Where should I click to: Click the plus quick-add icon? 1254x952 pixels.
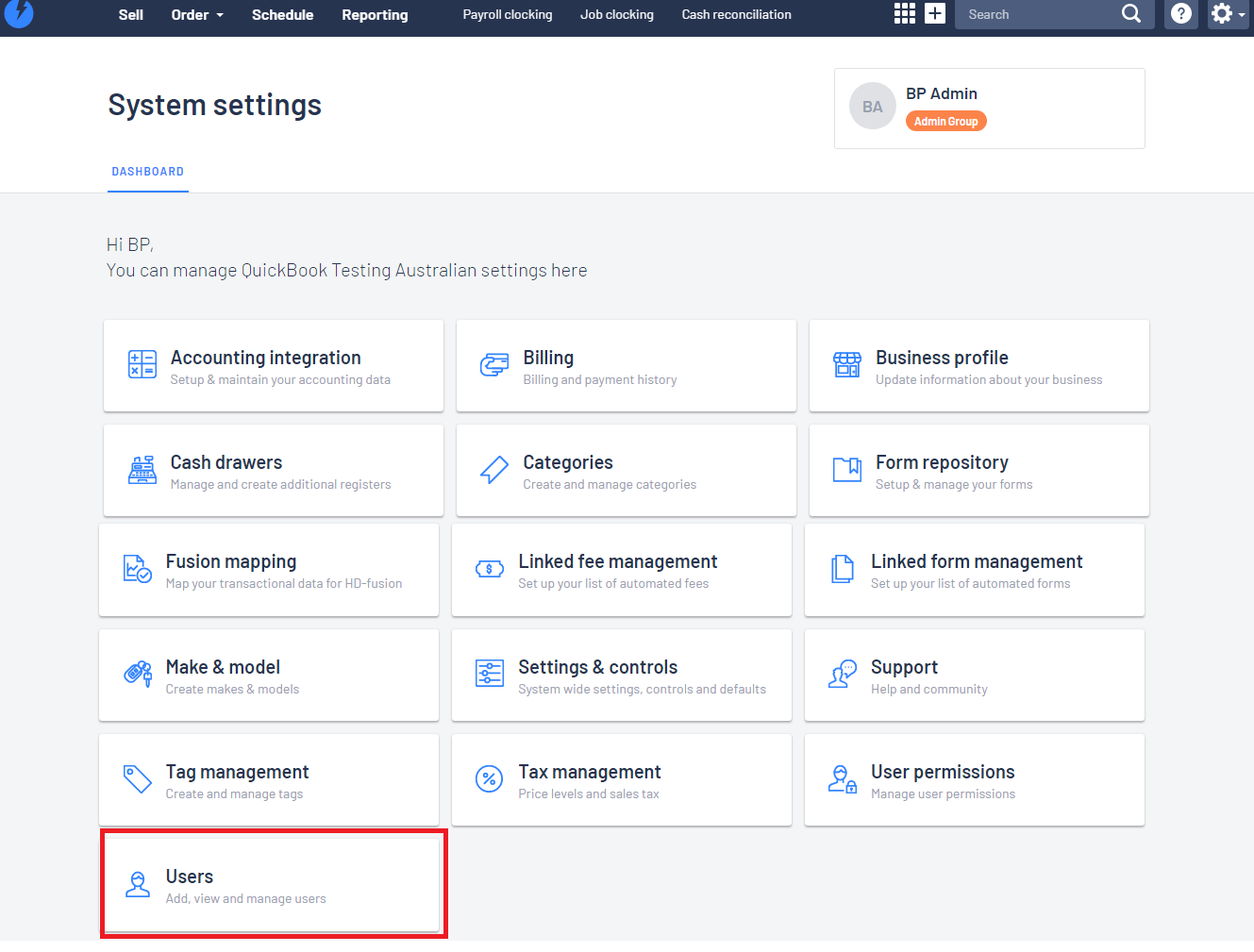coord(935,13)
